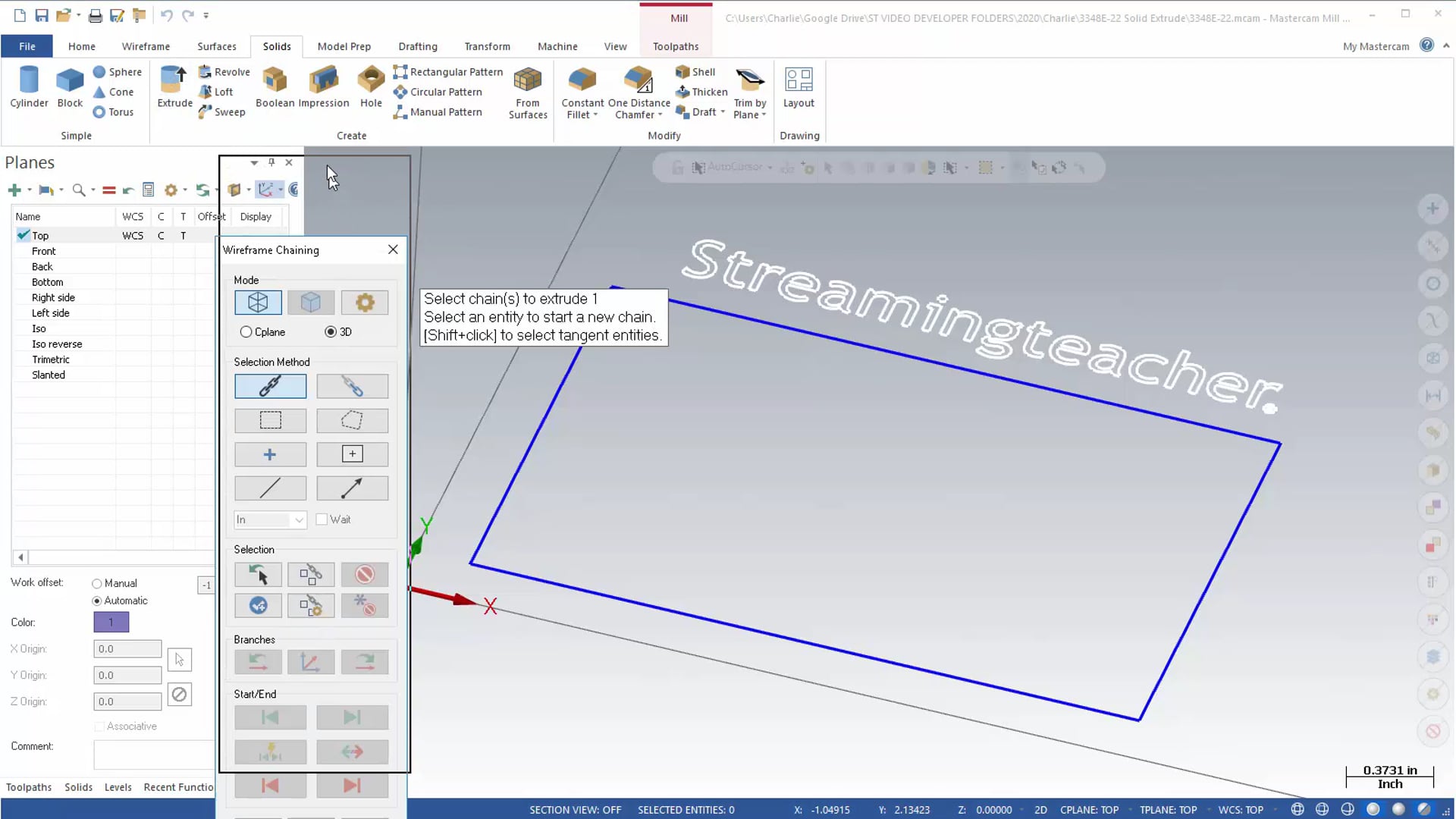Open the Toolpaths ribbon tab
Viewport: 1456px width, 819px height.
[x=675, y=46]
